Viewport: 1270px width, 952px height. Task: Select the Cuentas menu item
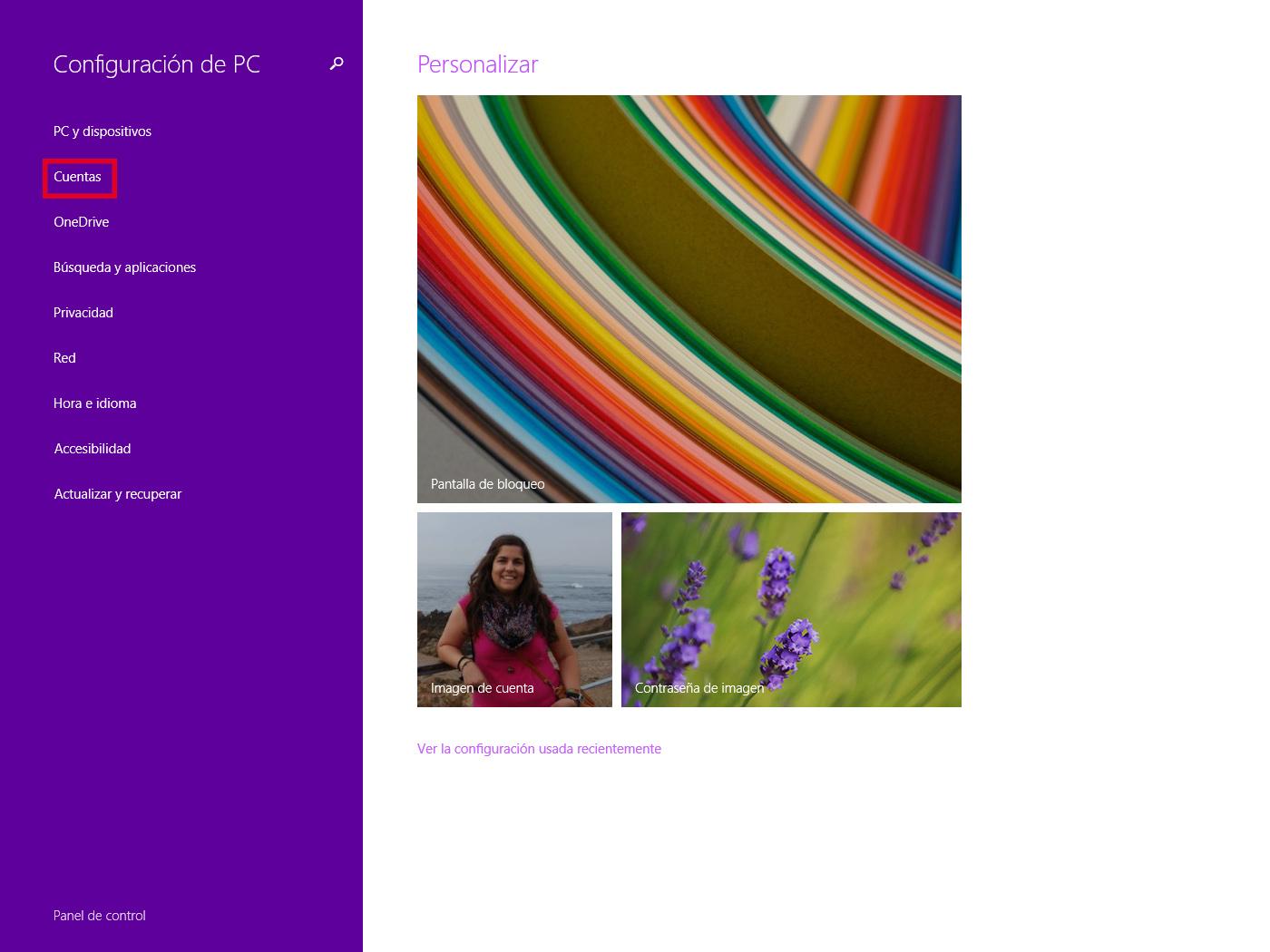point(78,177)
